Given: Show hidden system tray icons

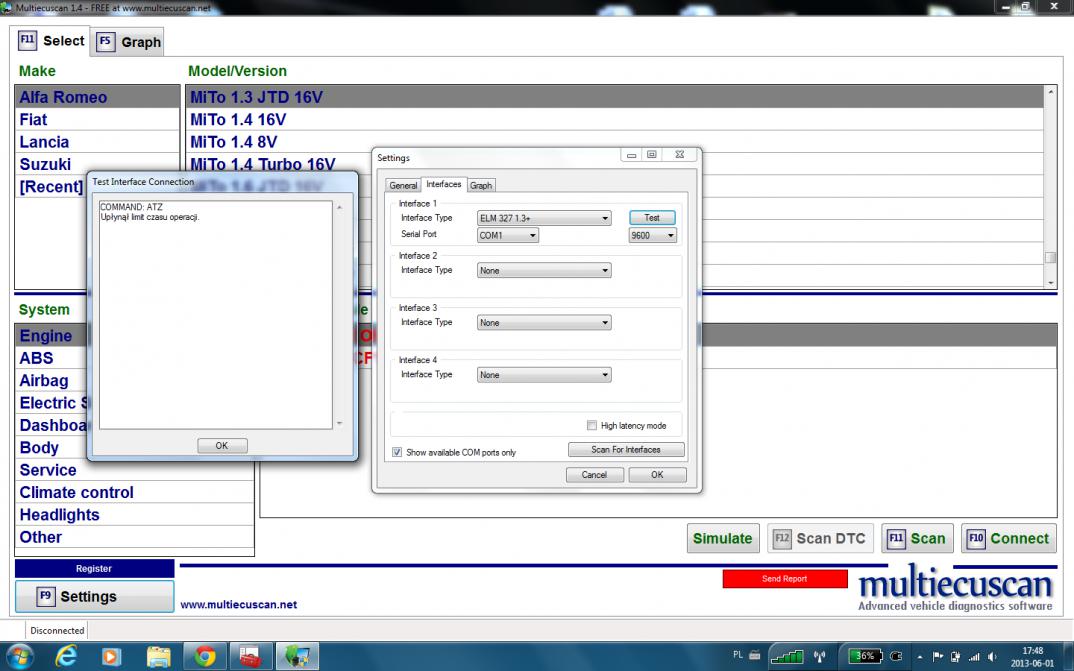Looking at the screenshot, I should (920, 657).
